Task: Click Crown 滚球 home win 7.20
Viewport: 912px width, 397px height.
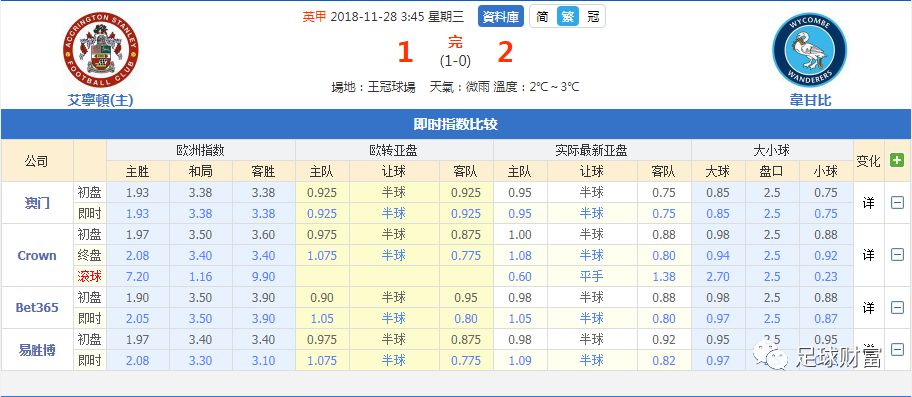Action: point(138,277)
